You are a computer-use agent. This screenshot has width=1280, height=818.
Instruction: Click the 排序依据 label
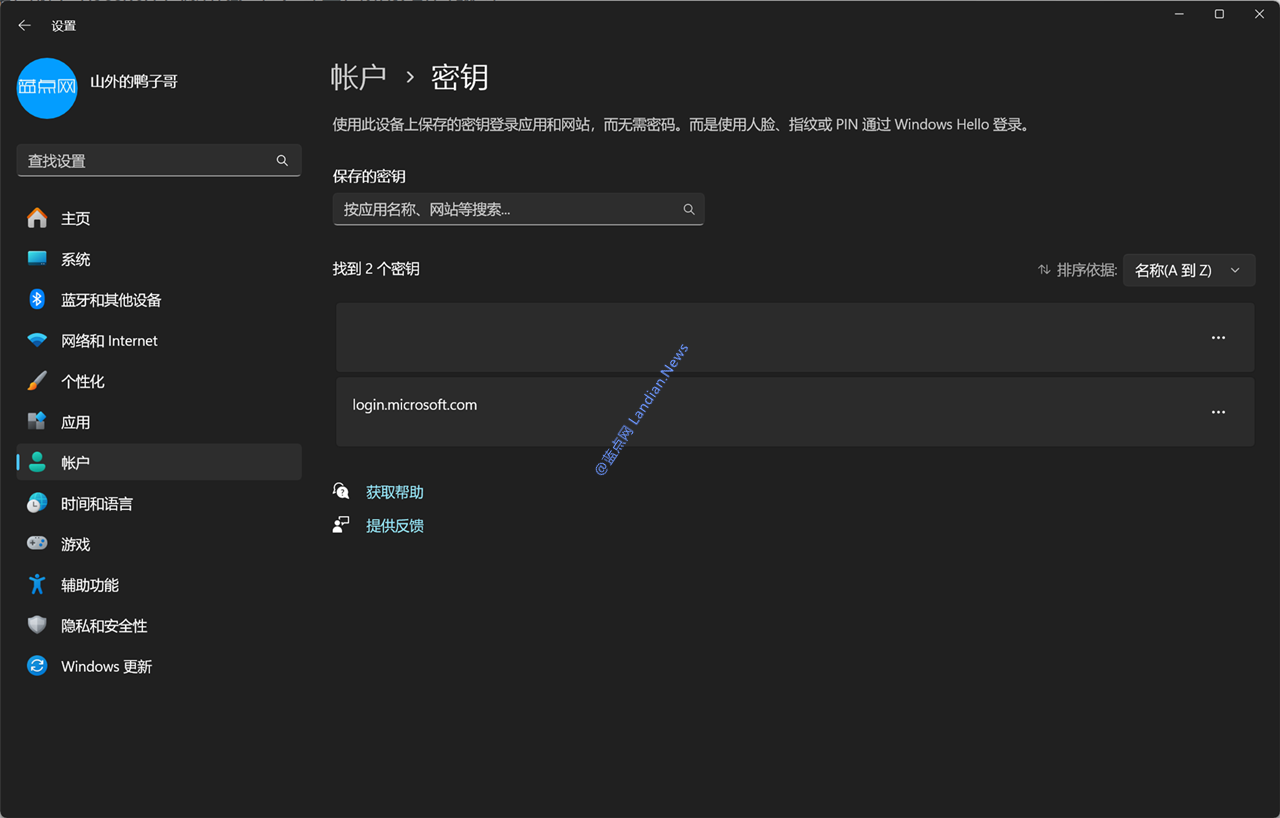tap(1087, 270)
